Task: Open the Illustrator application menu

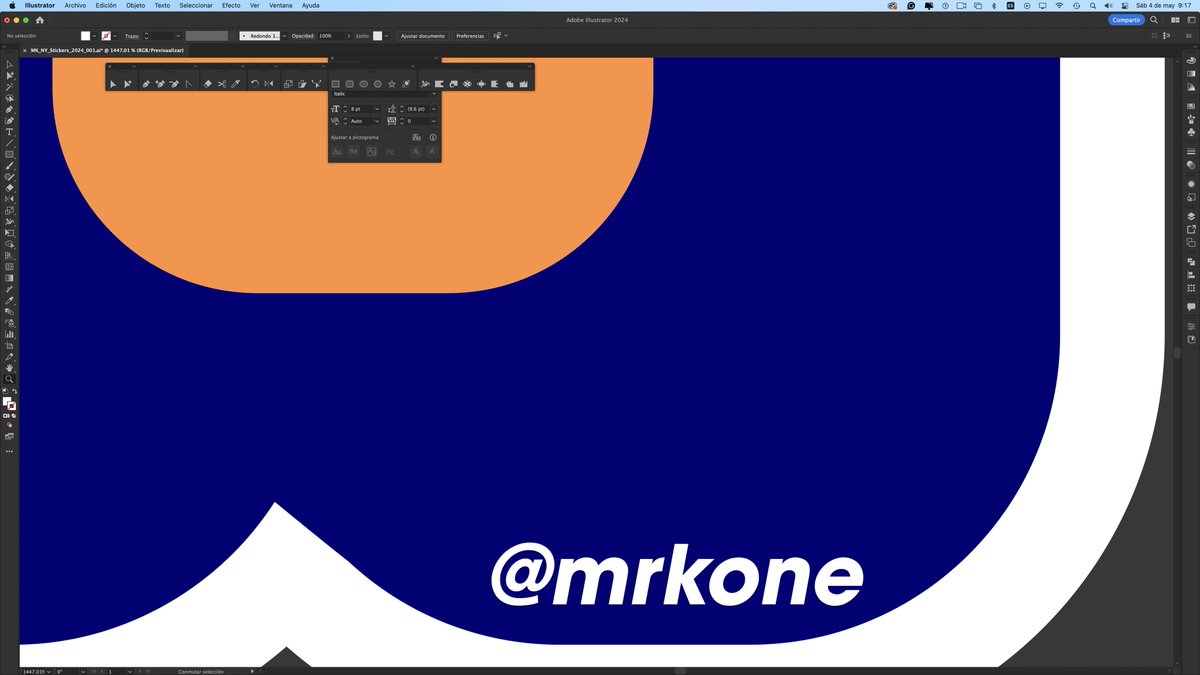Action: (x=40, y=5)
